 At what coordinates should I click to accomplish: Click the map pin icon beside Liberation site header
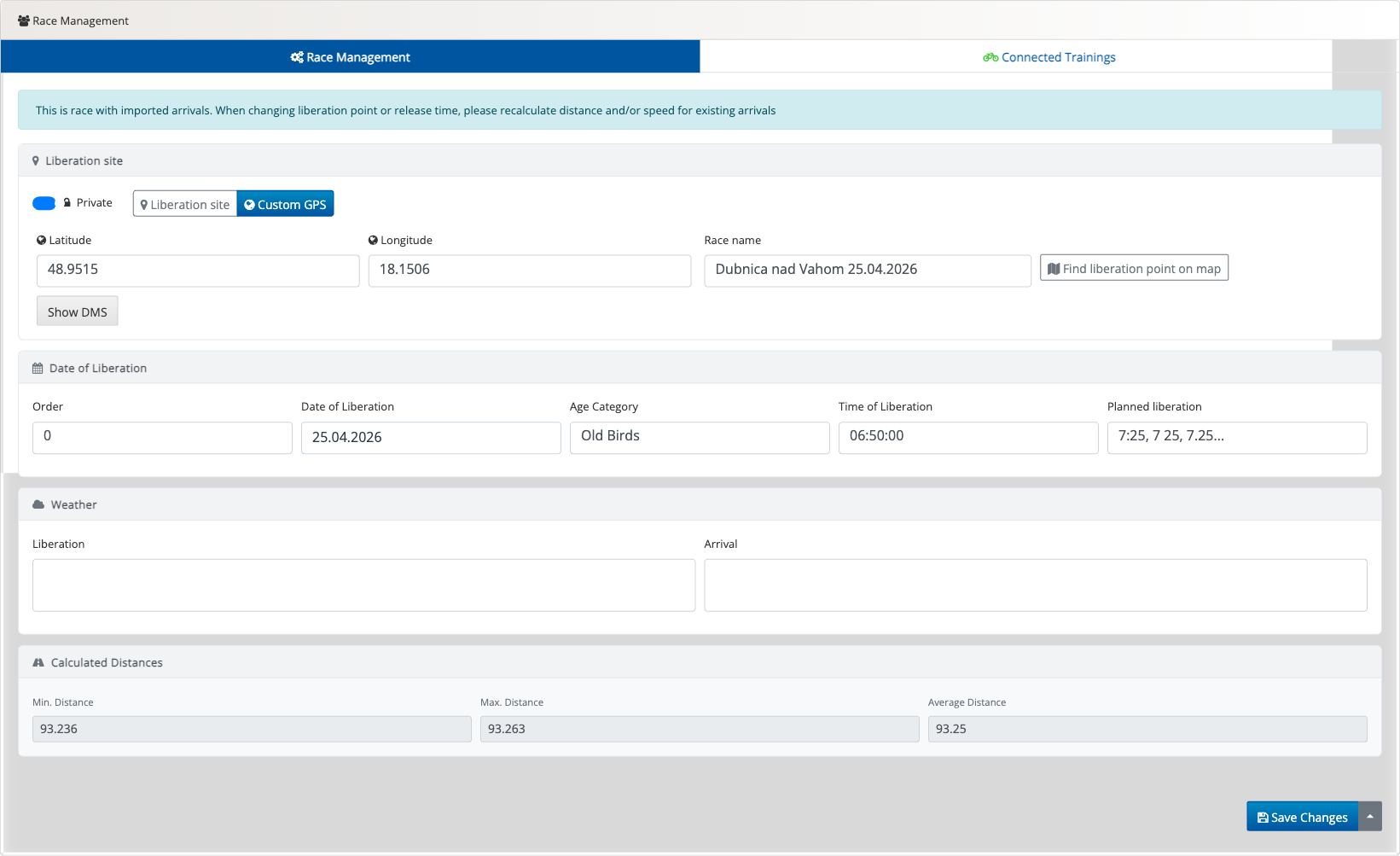(36, 160)
